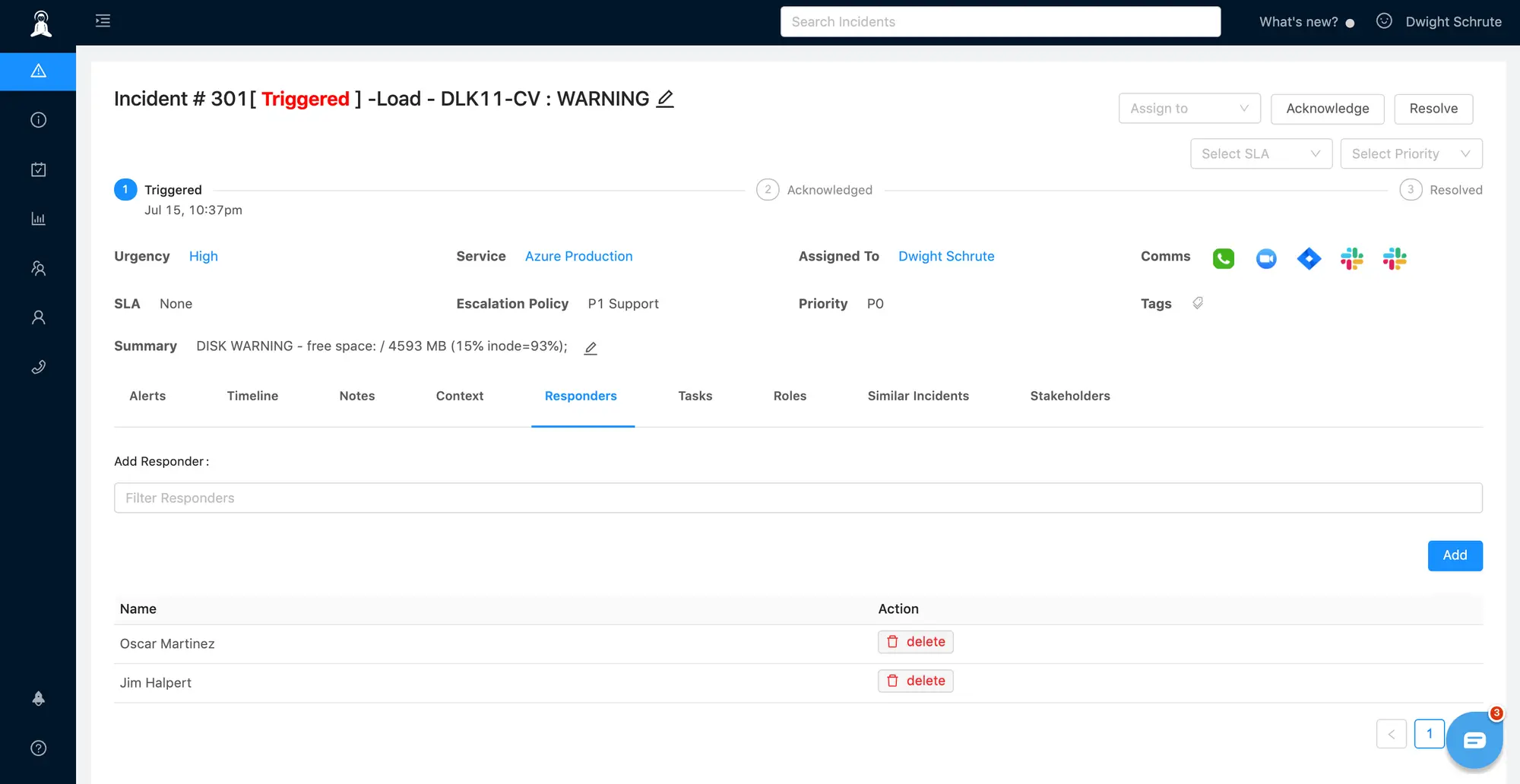
Task: Open the Dwight Schrute user menu
Action: point(1453,22)
